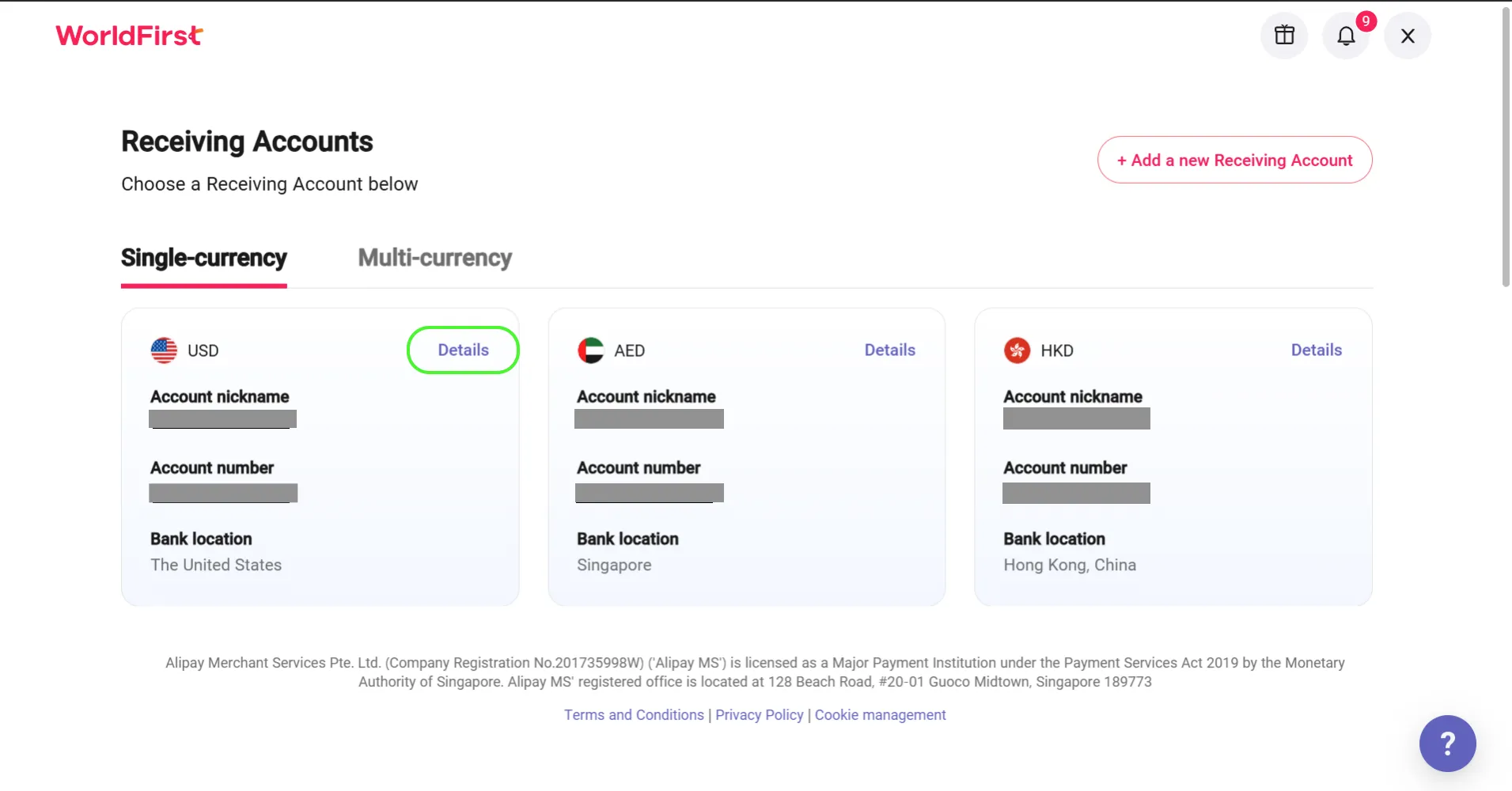Click the WorldFirst logo
The width and height of the screenshot is (1512, 791).
(x=129, y=36)
